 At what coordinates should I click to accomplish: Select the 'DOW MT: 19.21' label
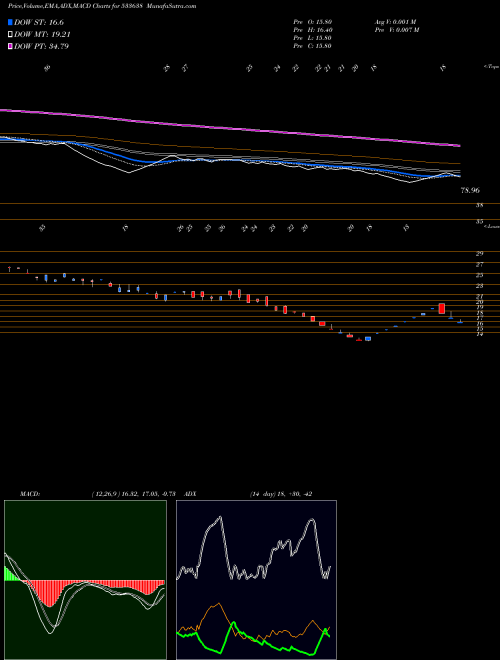click(42, 35)
